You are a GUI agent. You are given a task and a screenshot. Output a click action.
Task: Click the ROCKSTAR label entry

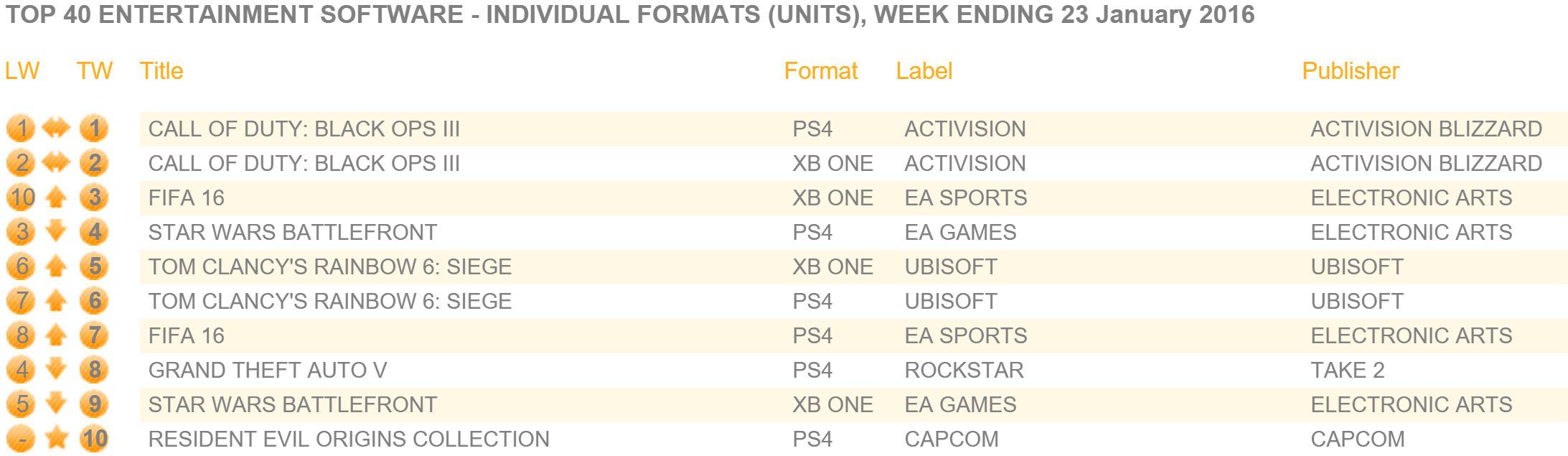point(964,370)
